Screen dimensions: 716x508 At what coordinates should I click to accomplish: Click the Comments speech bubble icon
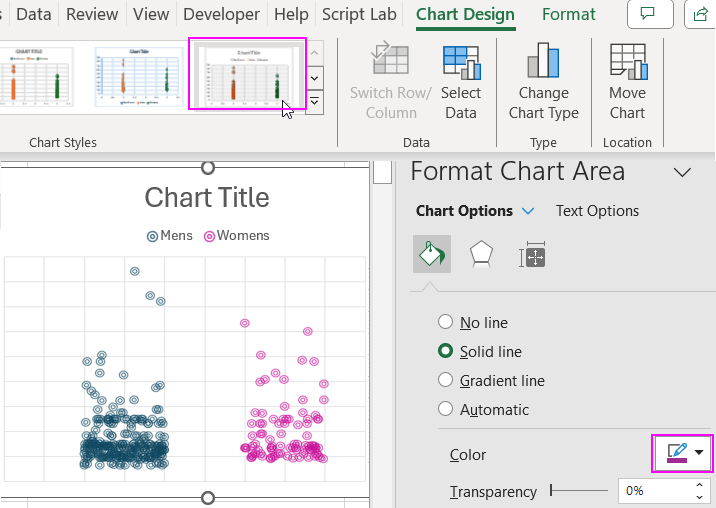point(650,14)
